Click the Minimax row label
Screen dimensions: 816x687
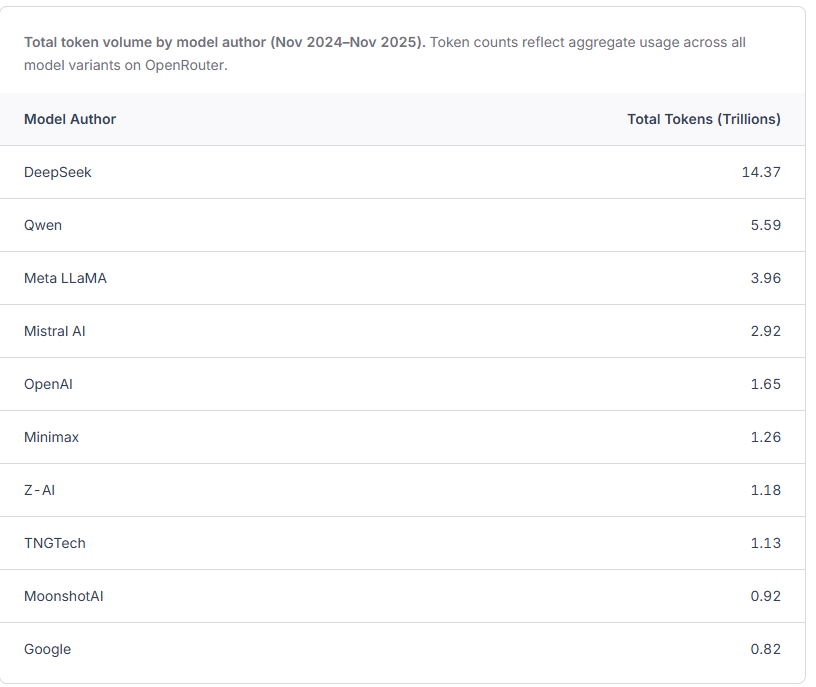click(x=51, y=437)
